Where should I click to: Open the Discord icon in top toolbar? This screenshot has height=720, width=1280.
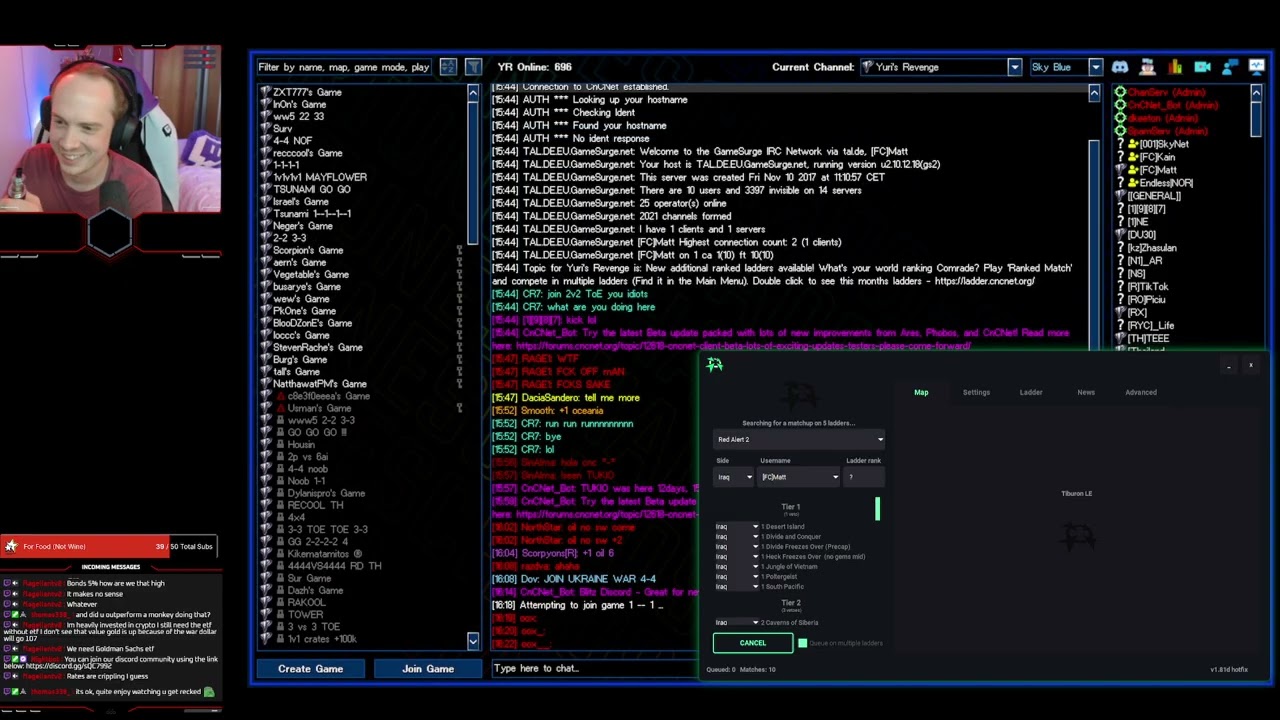click(x=1120, y=67)
